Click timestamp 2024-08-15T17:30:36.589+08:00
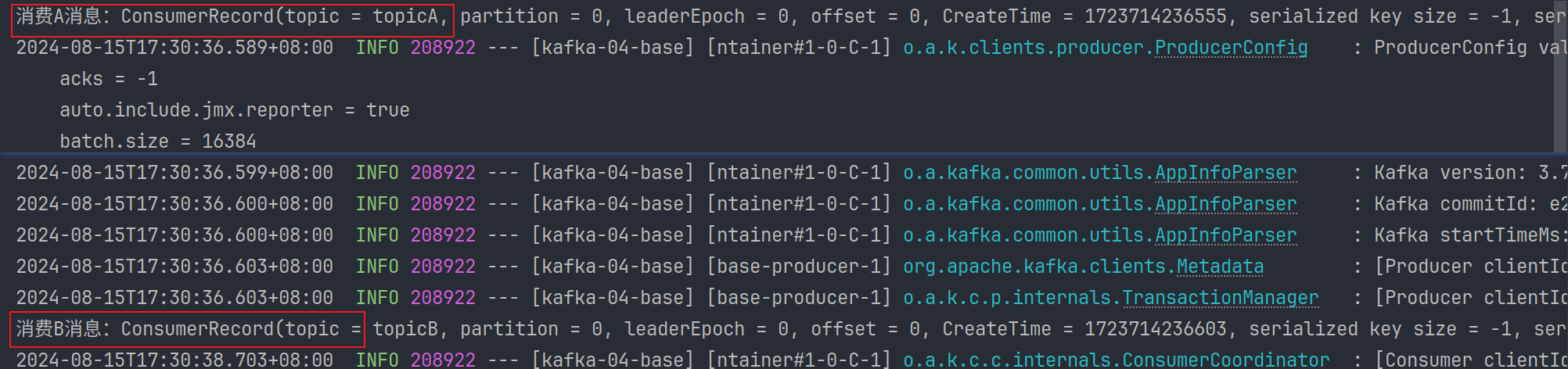This screenshot has height=369, width=1568. [174, 48]
